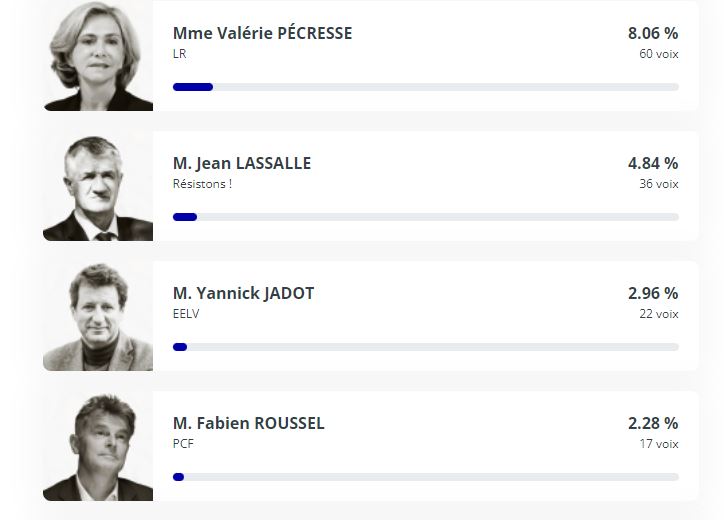Click the 4.84 % score
Viewport: 724px width, 520px height.
[653, 163]
